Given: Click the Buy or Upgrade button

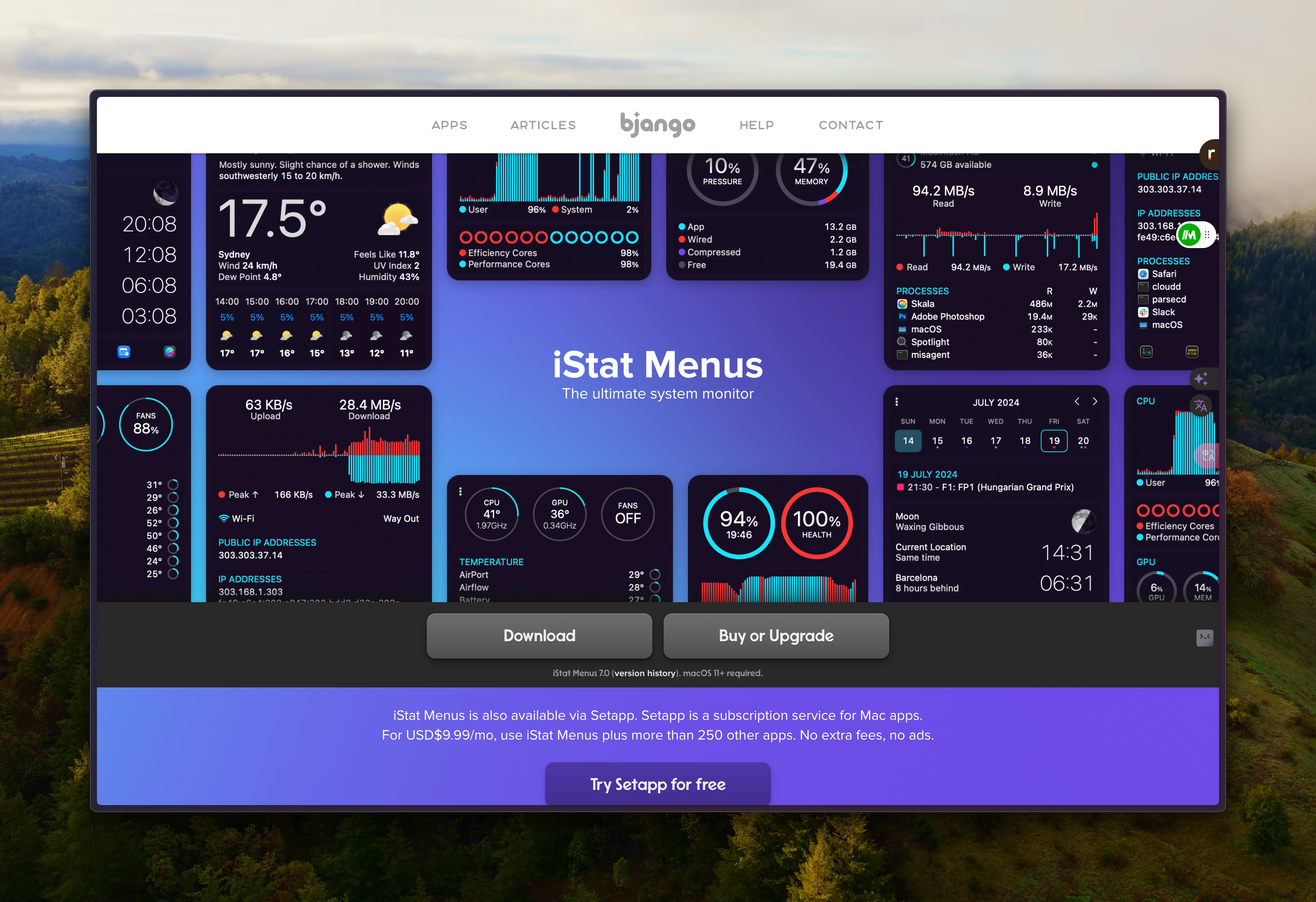Looking at the screenshot, I should point(776,635).
